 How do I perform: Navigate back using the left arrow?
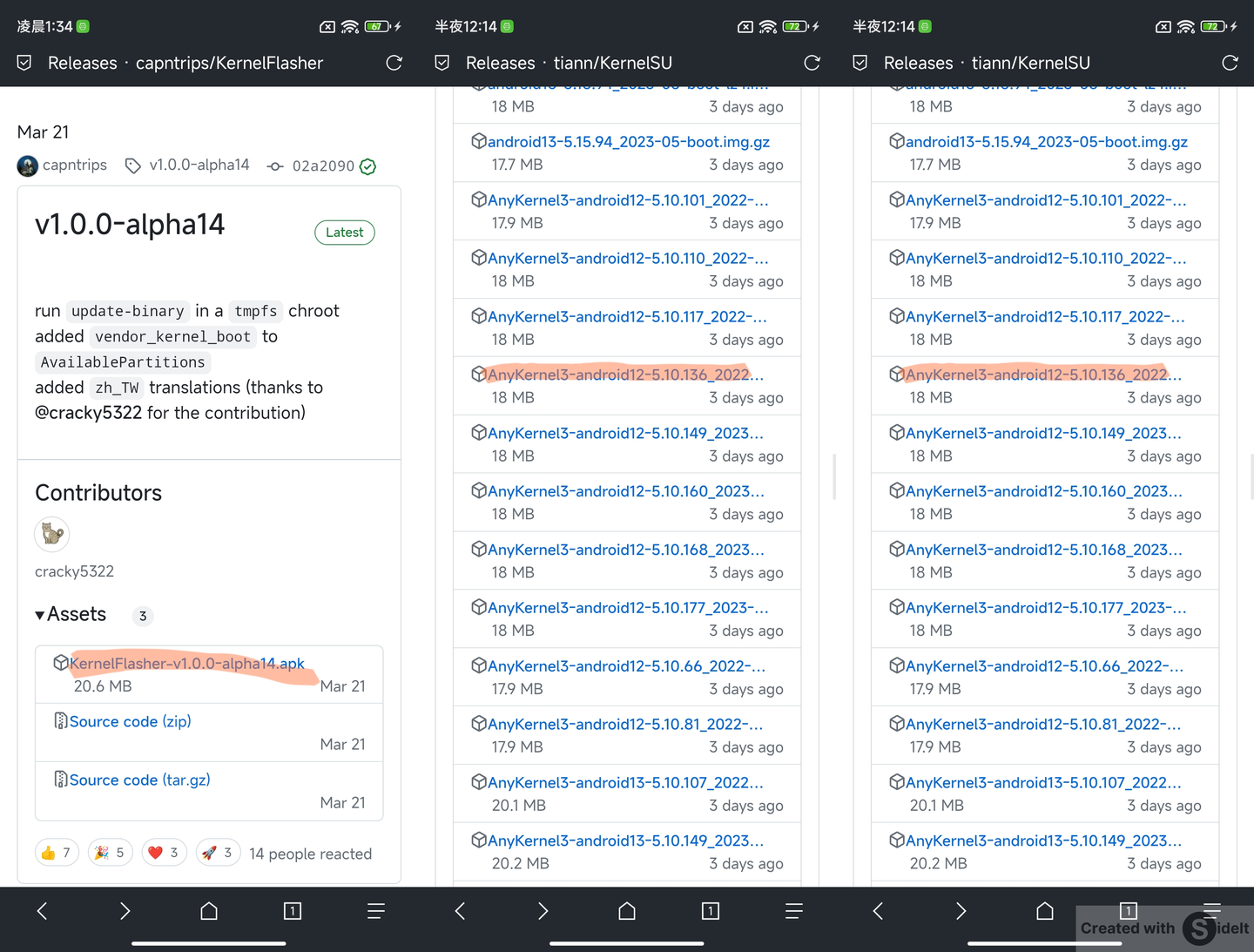(42, 910)
